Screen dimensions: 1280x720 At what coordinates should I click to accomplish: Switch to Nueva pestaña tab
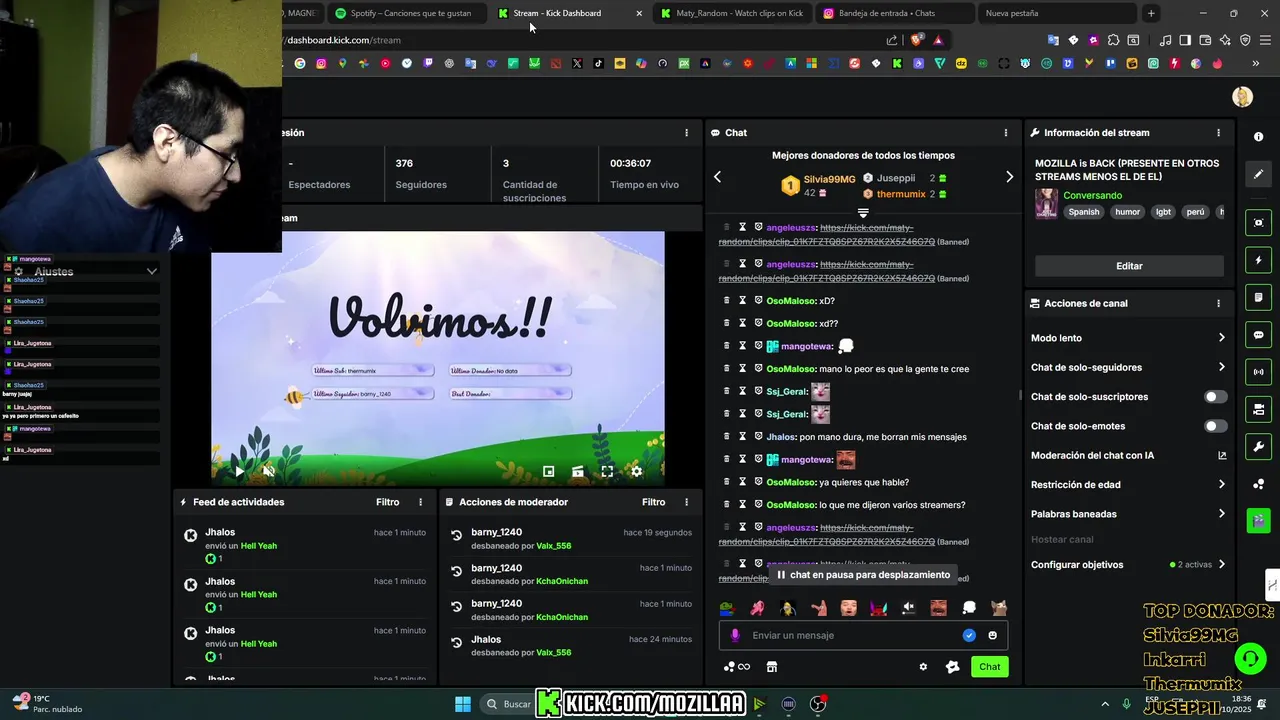pyautogui.click(x=1055, y=13)
